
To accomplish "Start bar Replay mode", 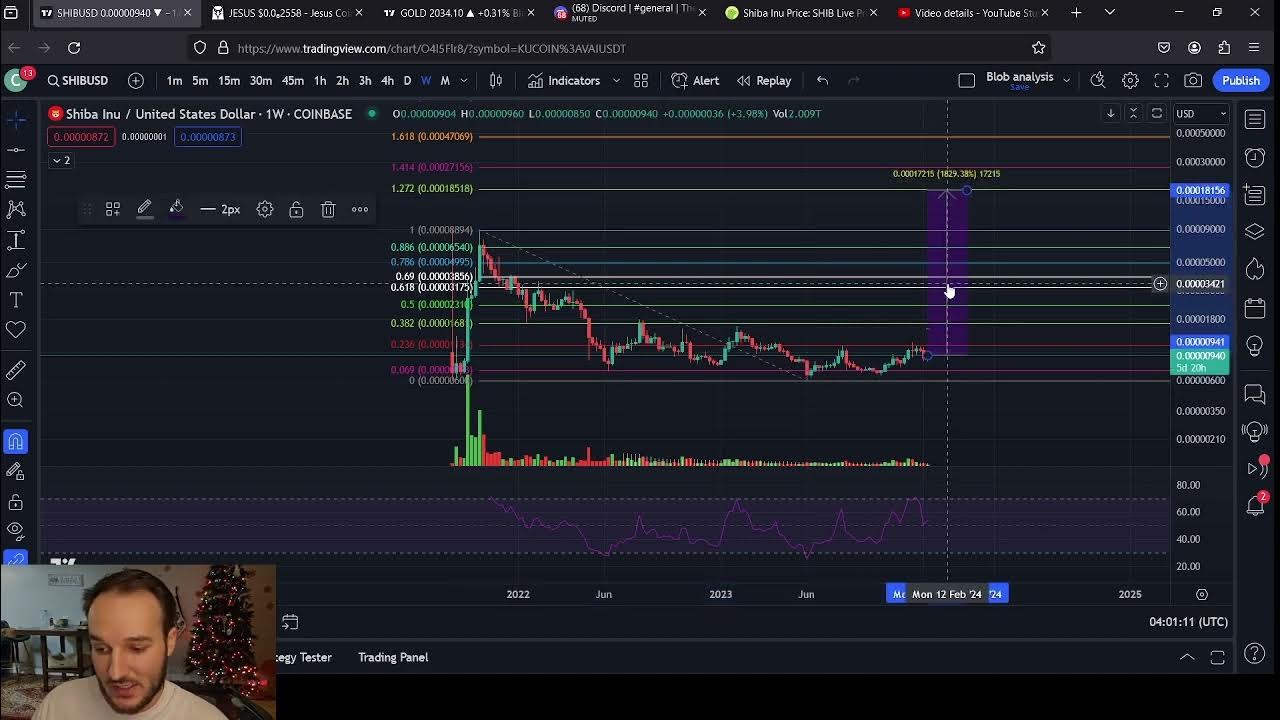I will click(x=764, y=80).
